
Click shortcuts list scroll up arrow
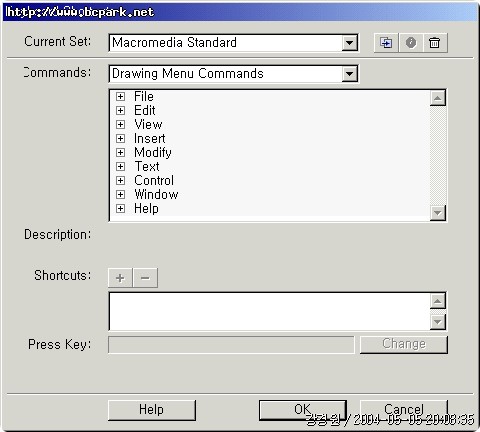point(438,301)
